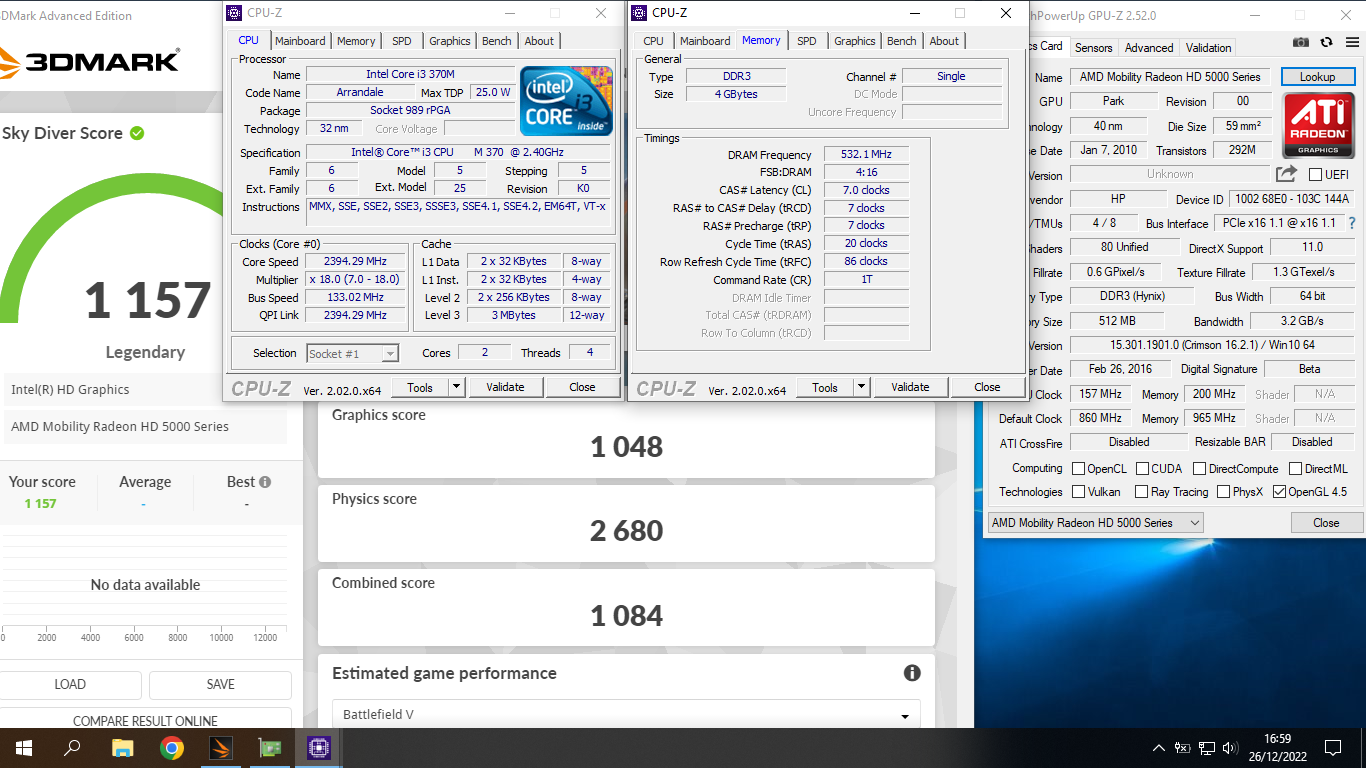Open taskbar search magnifier
1366x768 pixels.
click(72, 747)
